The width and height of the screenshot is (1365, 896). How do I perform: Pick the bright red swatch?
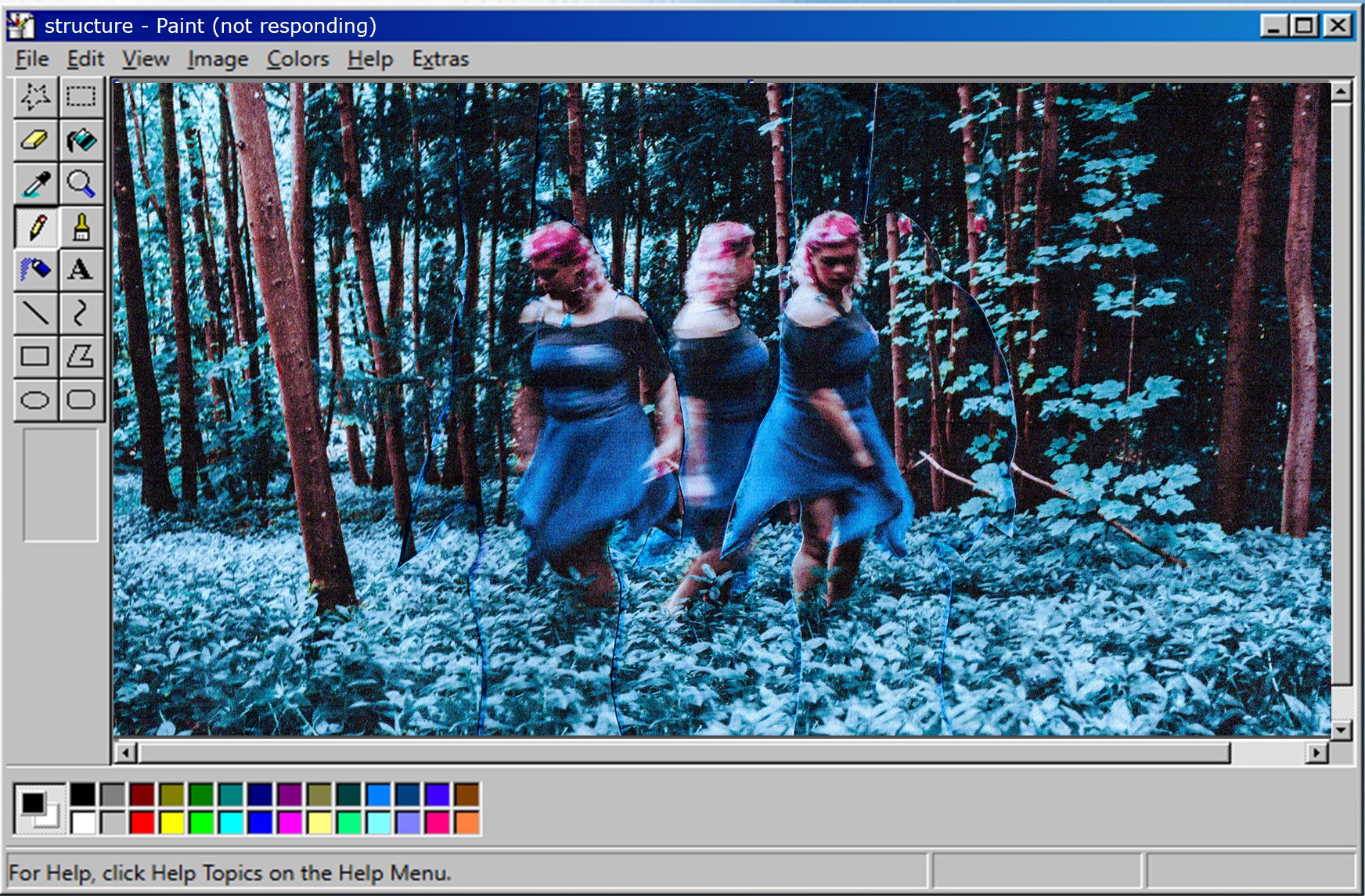pos(142,822)
